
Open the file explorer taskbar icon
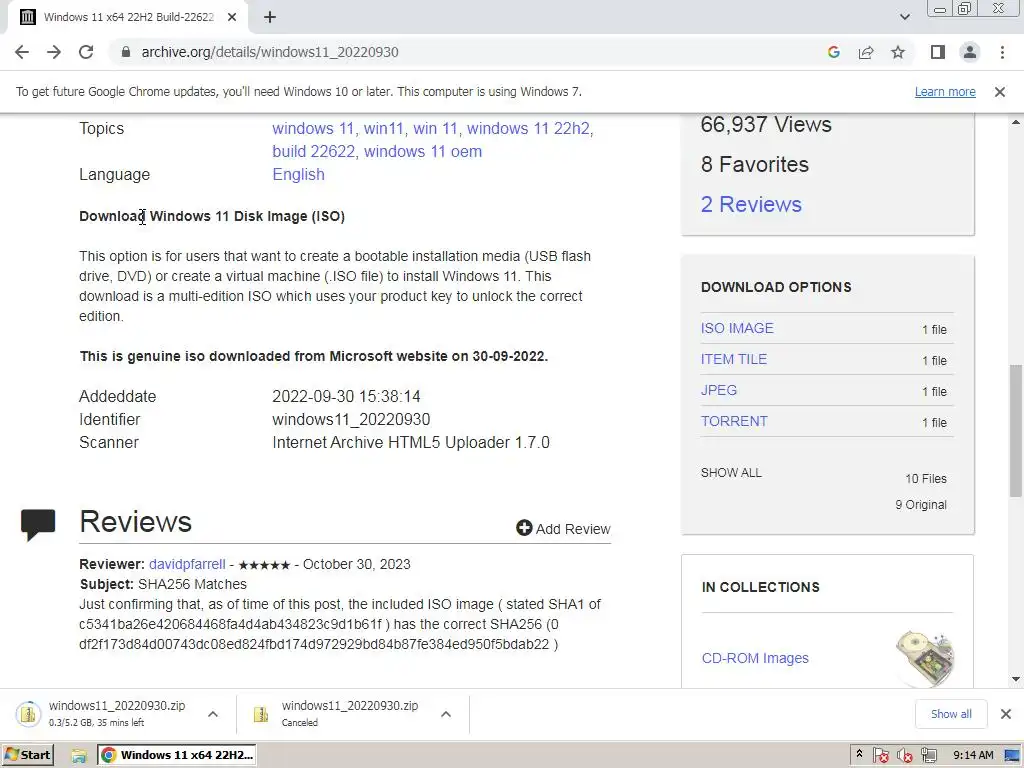tap(79, 756)
